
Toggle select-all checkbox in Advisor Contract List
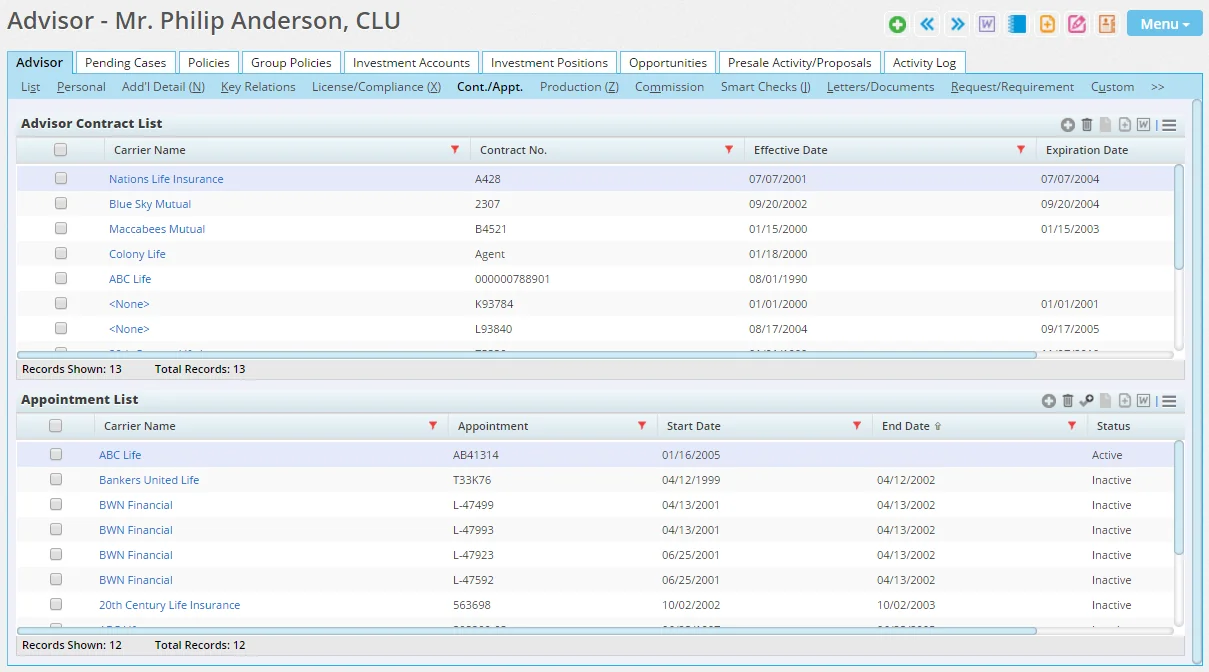tap(61, 150)
